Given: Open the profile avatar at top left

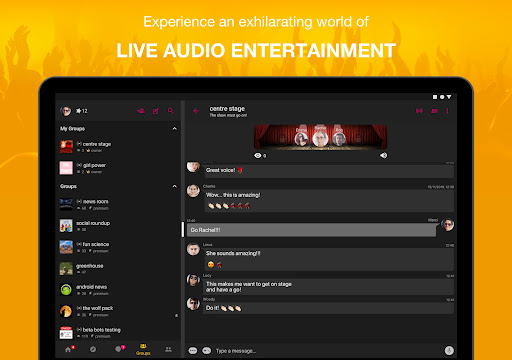Looking at the screenshot, I should point(66,111).
